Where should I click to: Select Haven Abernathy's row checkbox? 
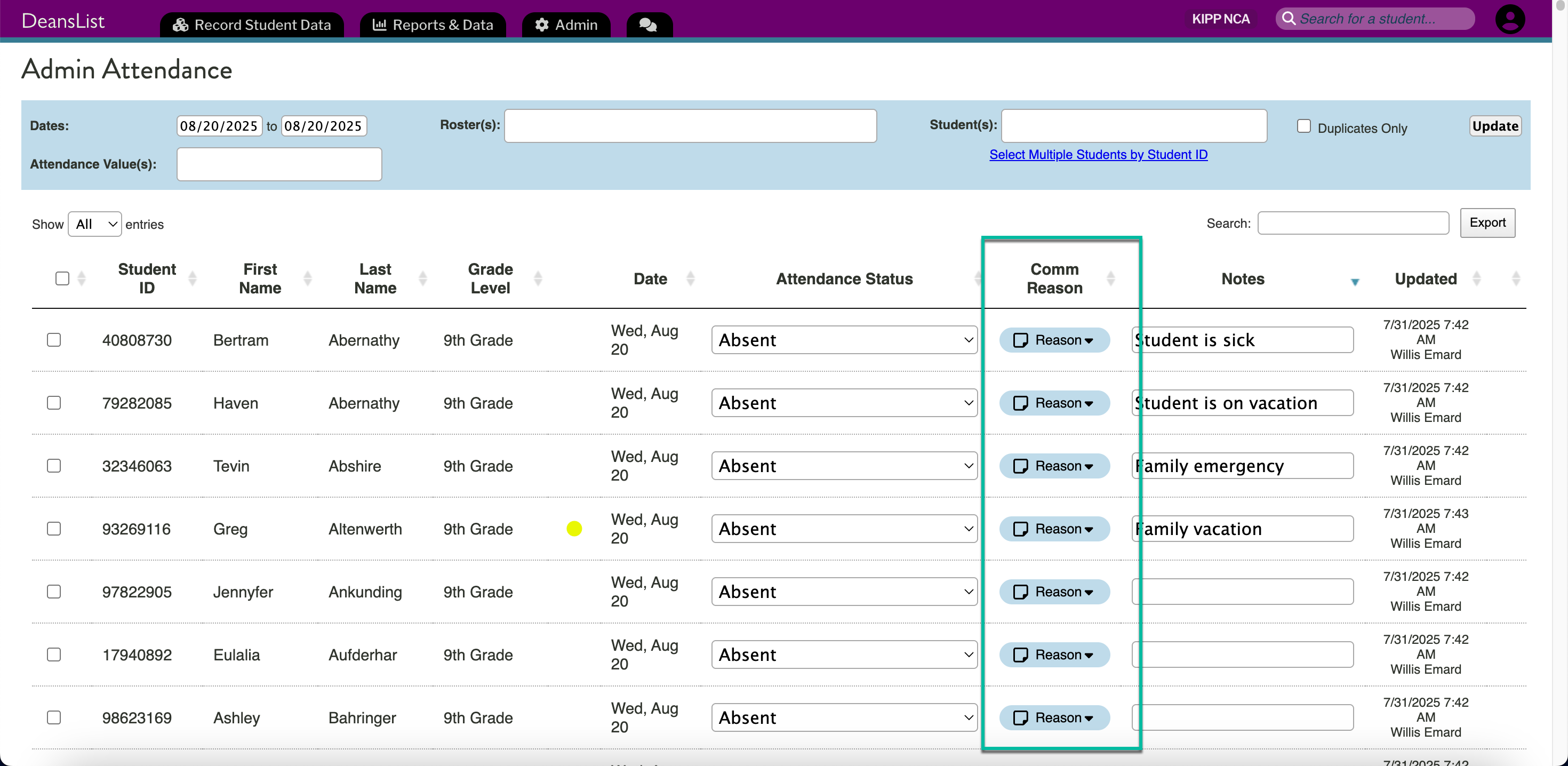pos(53,403)
